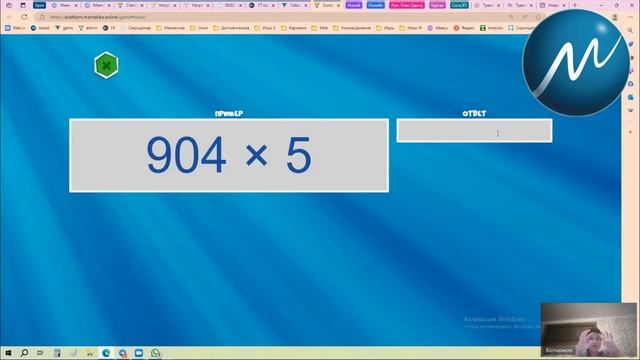Open WhatsApp from the taskbar
640x360 pixels.
(x=156, y=353)
